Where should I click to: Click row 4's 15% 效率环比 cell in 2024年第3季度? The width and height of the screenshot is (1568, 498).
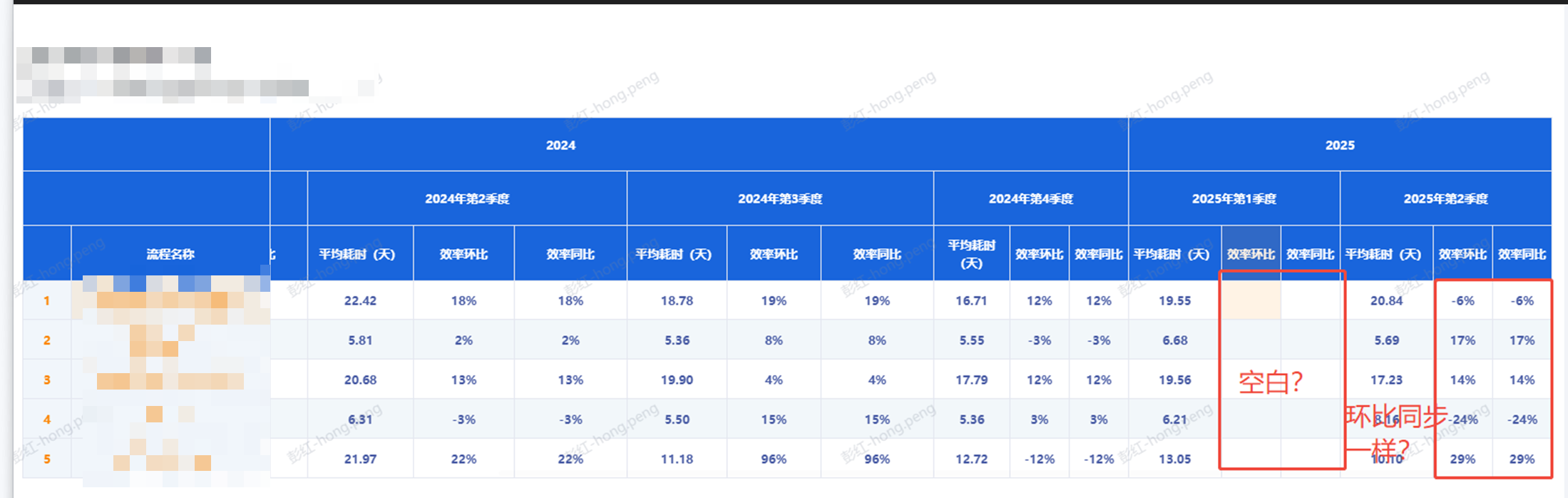coord(774,420)
